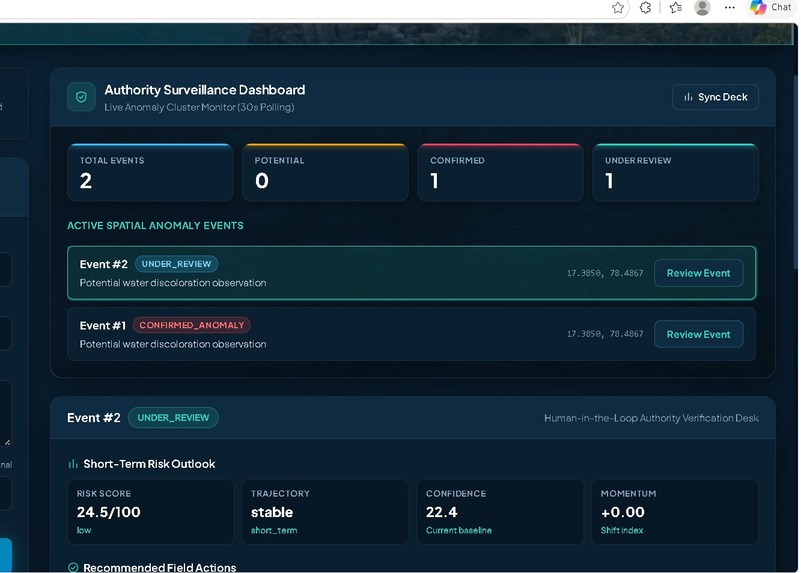801x573 pixels.
Task: Click the bar chart icon beside Short-Term Risk Outlook
Action: tap(73, 464)
